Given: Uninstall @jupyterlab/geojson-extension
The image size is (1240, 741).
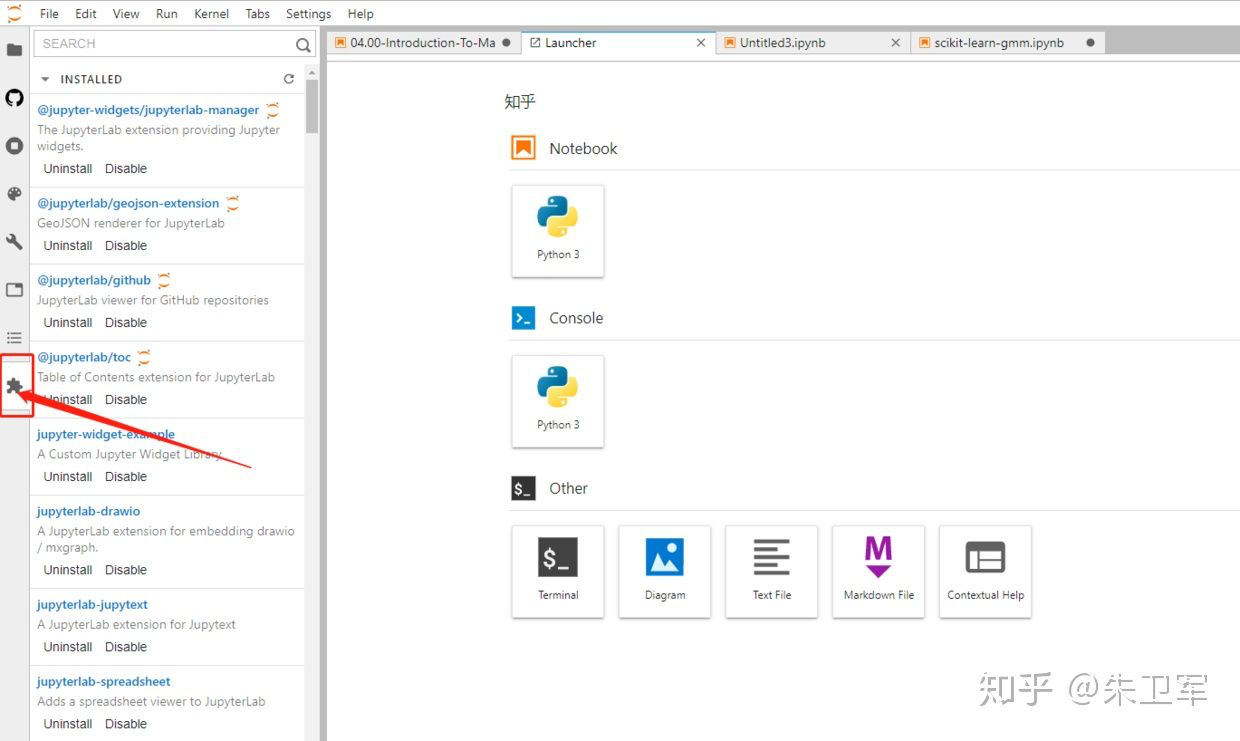Looking at the screenshot, I should (68, 246).
